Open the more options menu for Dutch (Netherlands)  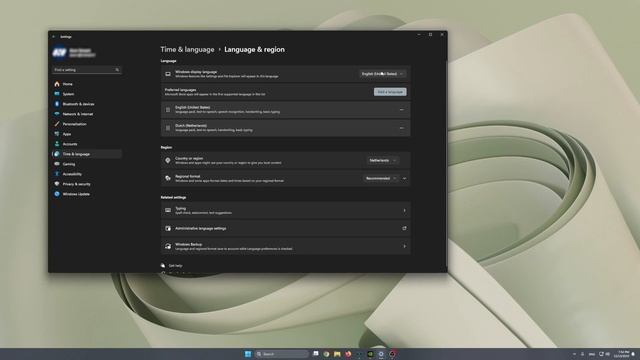pos(402,128)
